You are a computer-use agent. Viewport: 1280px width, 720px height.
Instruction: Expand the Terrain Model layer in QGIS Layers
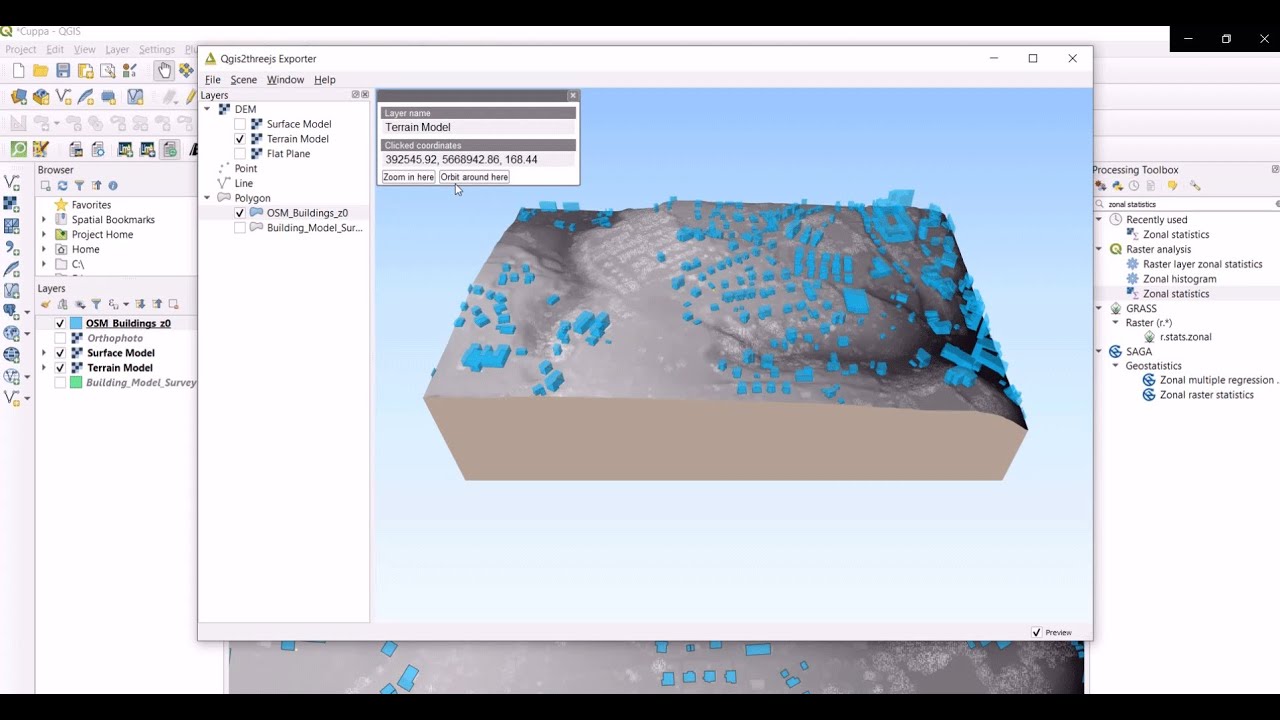tap(44, 368)
